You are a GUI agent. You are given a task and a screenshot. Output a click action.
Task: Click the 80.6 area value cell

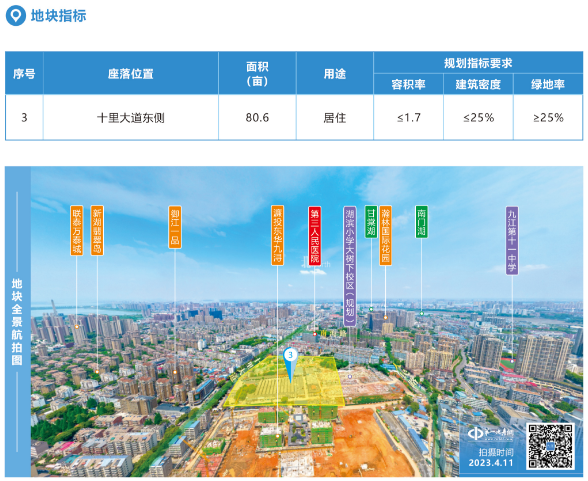click(x=257, y=117)
